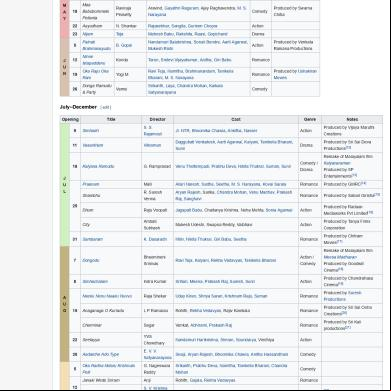
Task: Open the Aadanthe Ado Type title link
Action: (x=101, y=354)
